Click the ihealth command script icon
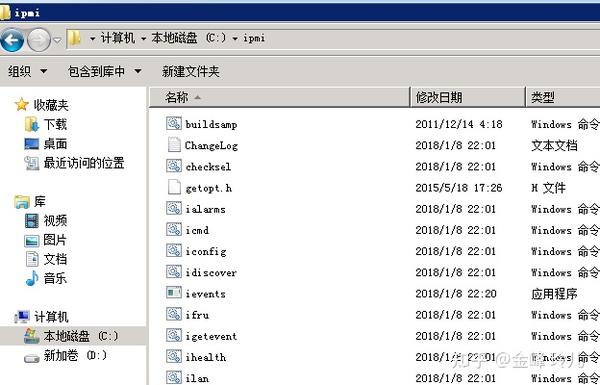Screen dimensions: 600x385 (x=174, y=356)
